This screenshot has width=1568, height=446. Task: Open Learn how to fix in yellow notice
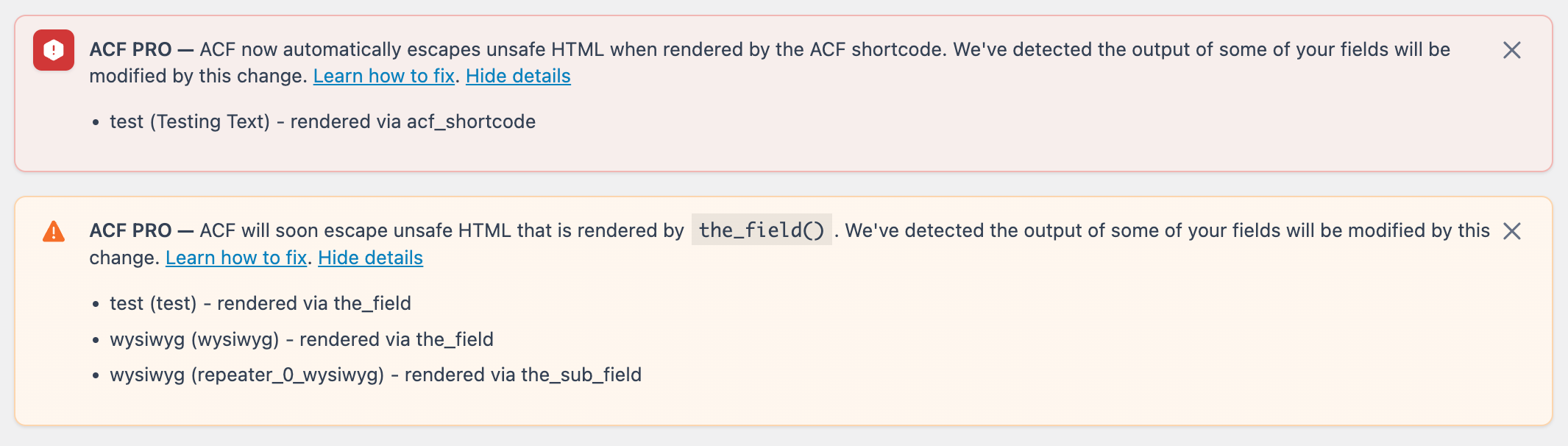pos(236,258)
